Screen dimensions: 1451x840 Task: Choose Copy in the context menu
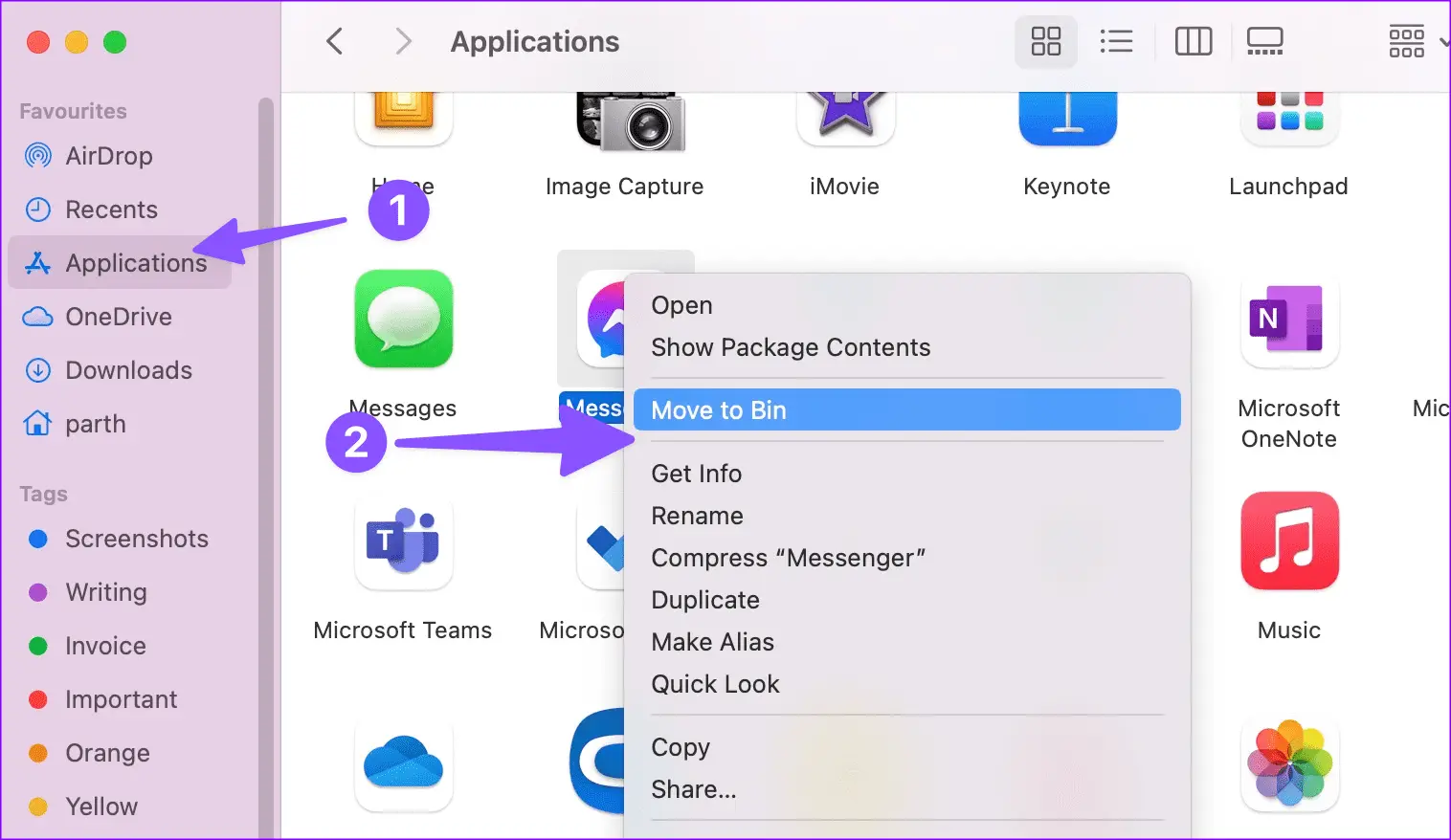pos(906,747)
